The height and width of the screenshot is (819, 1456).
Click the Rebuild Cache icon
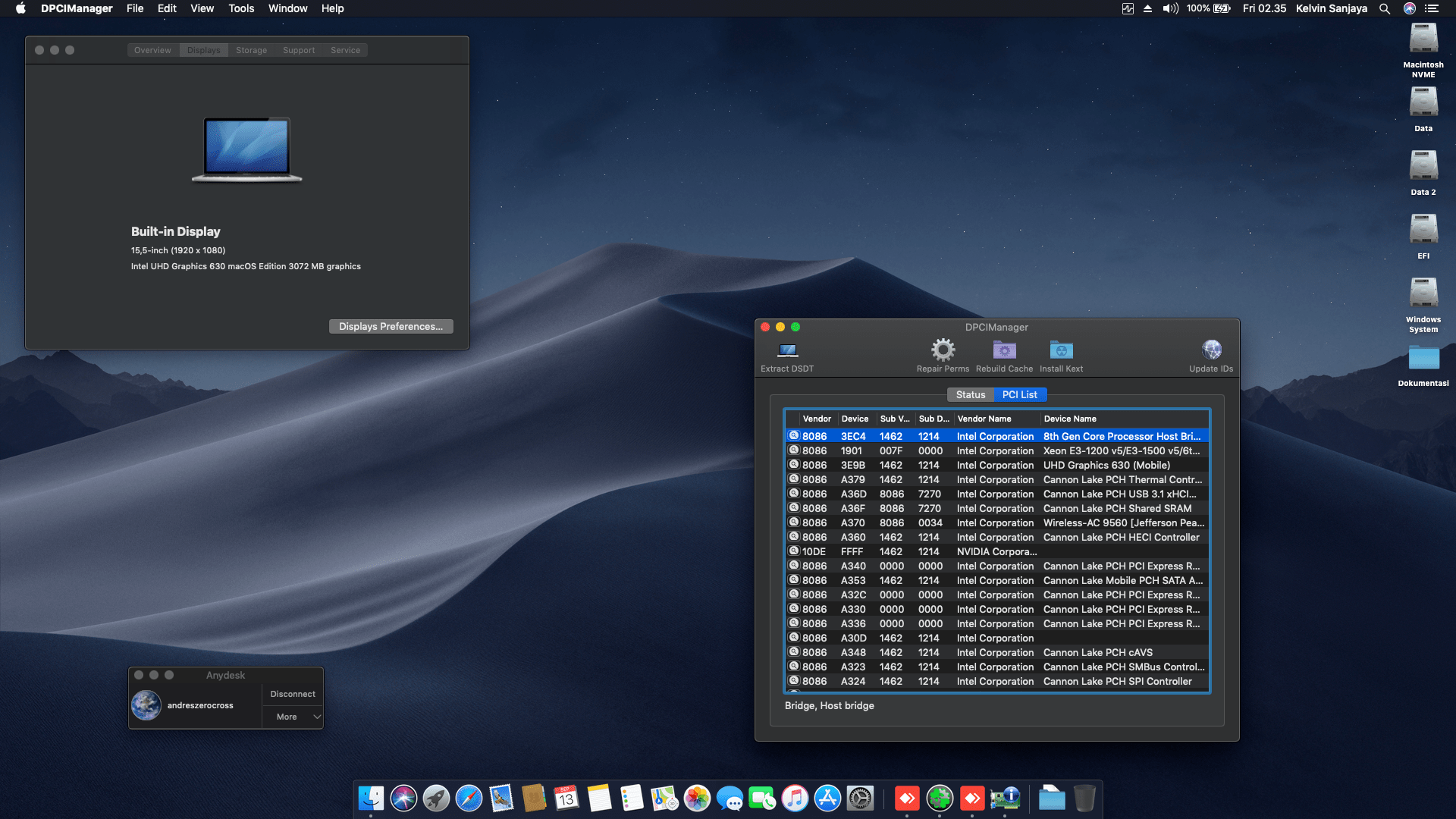[1004, 350]
